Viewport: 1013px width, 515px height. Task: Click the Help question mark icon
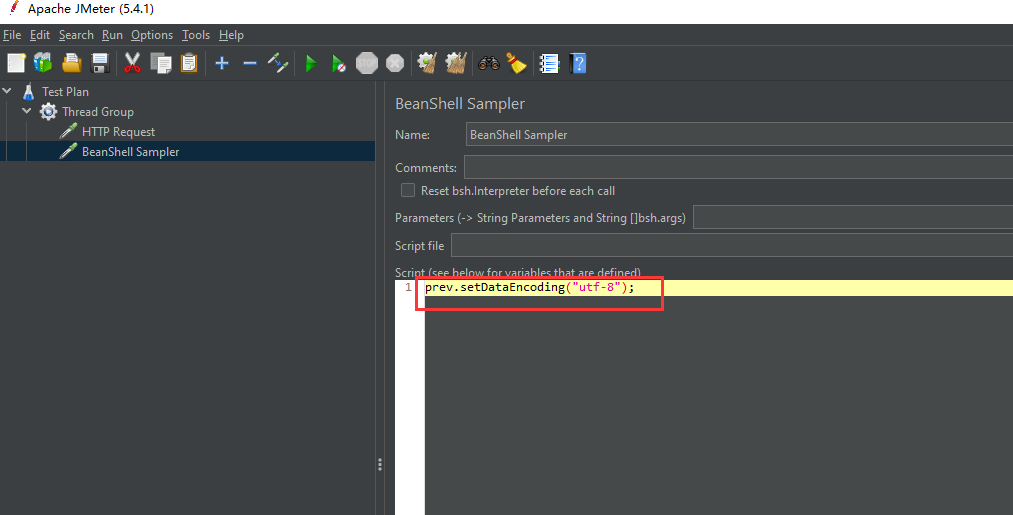[578, 63]
